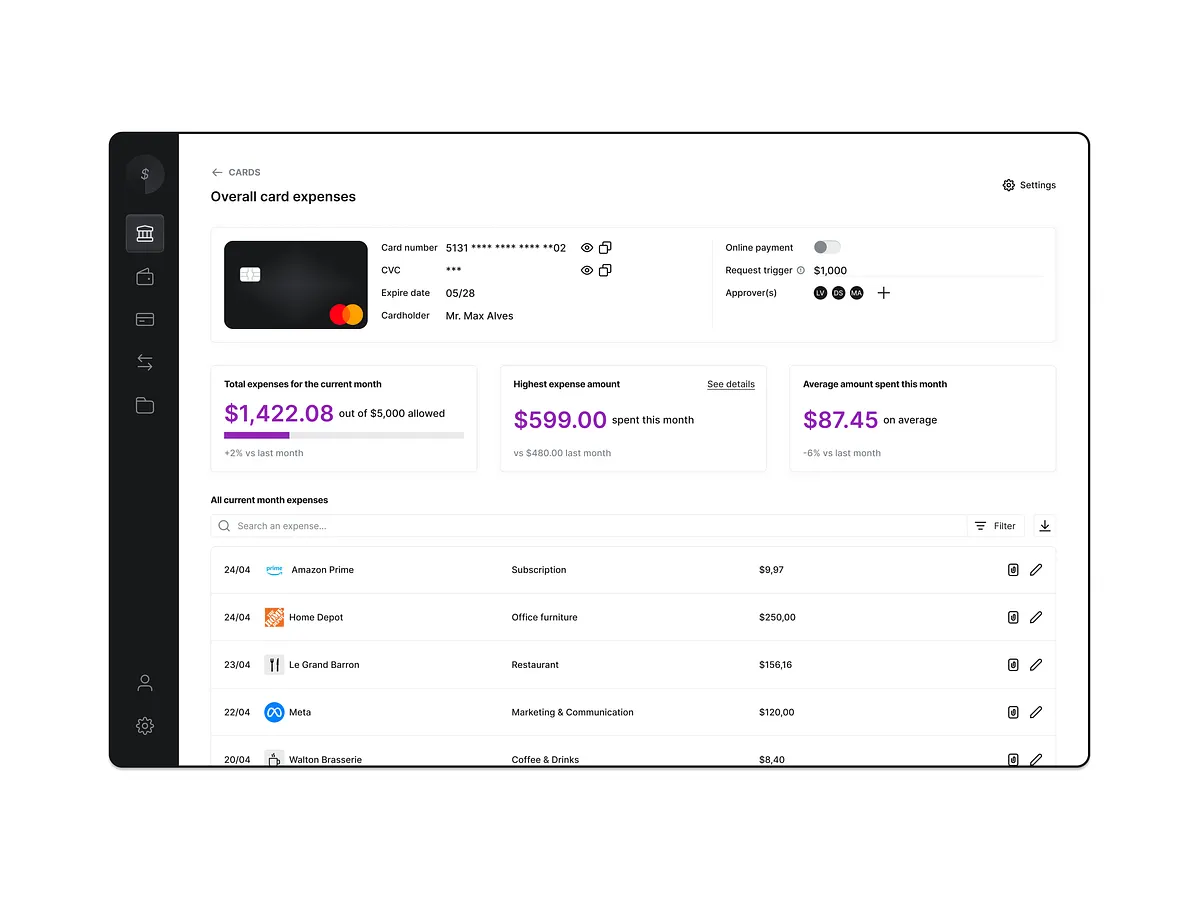Open the Filter options

[996, 526]
